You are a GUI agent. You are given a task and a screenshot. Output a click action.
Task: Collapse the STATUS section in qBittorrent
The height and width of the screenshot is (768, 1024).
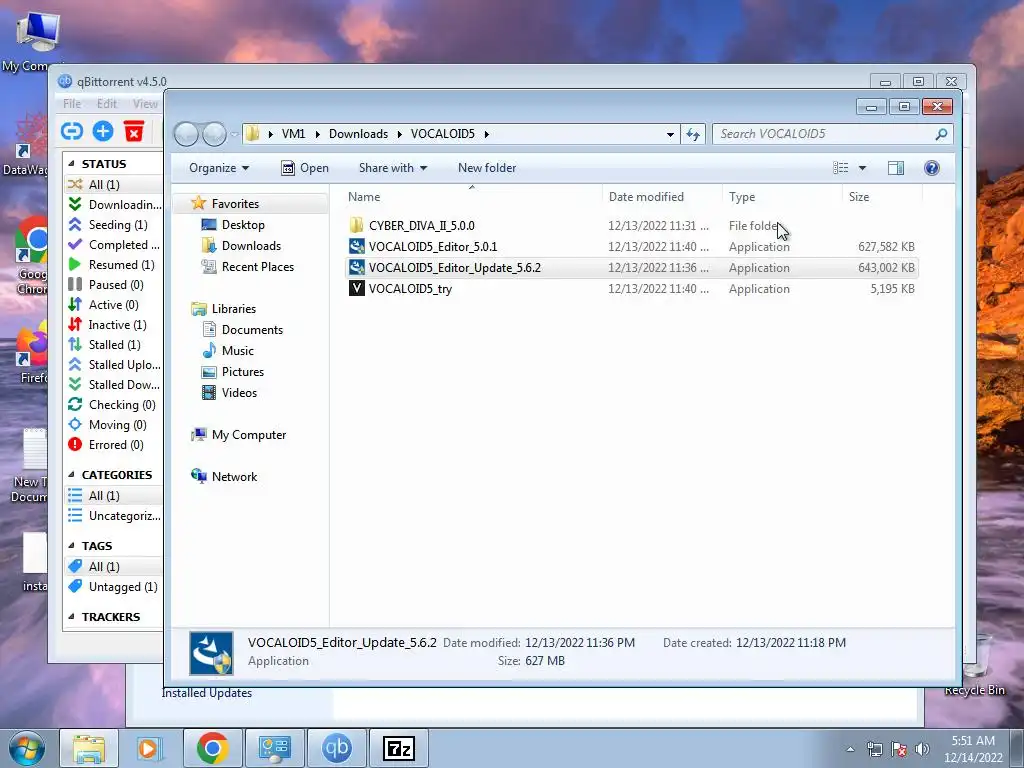(72, 164)
